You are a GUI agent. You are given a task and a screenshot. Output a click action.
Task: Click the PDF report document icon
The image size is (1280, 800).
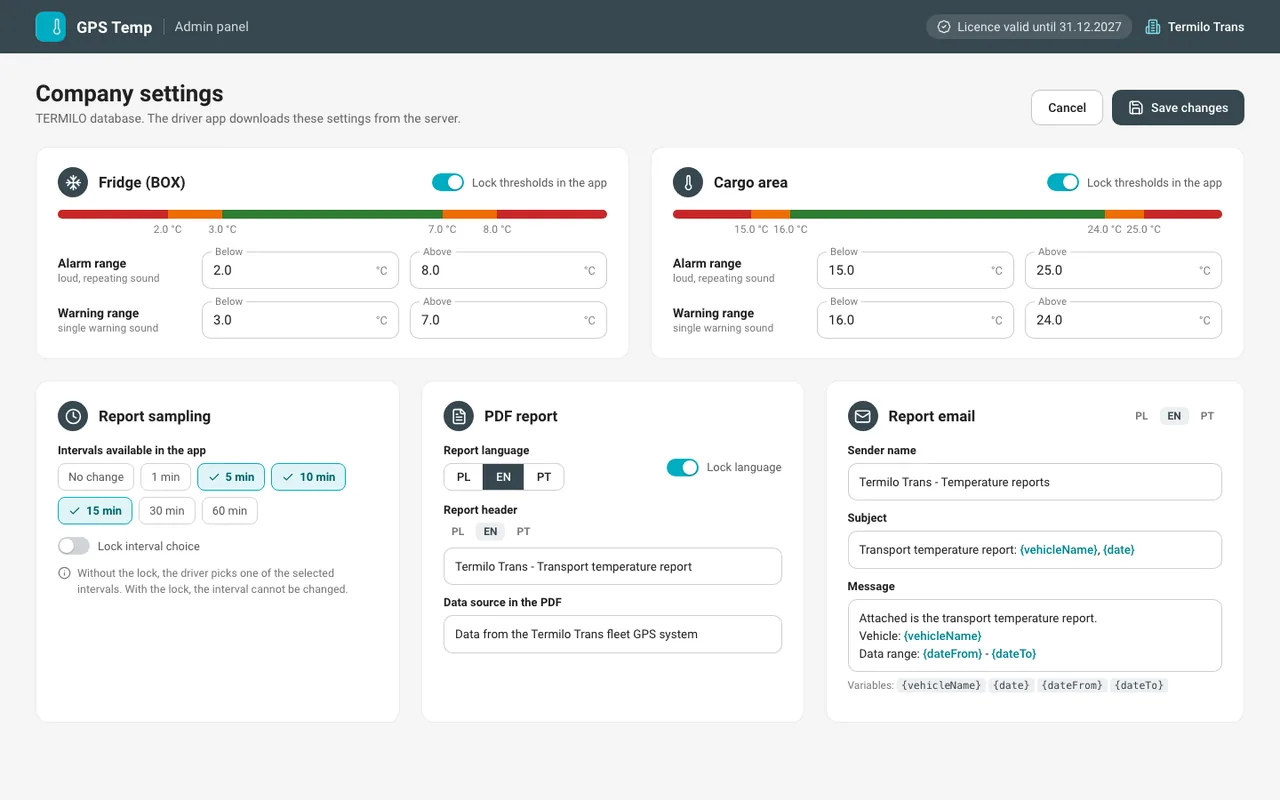point(459,416)
